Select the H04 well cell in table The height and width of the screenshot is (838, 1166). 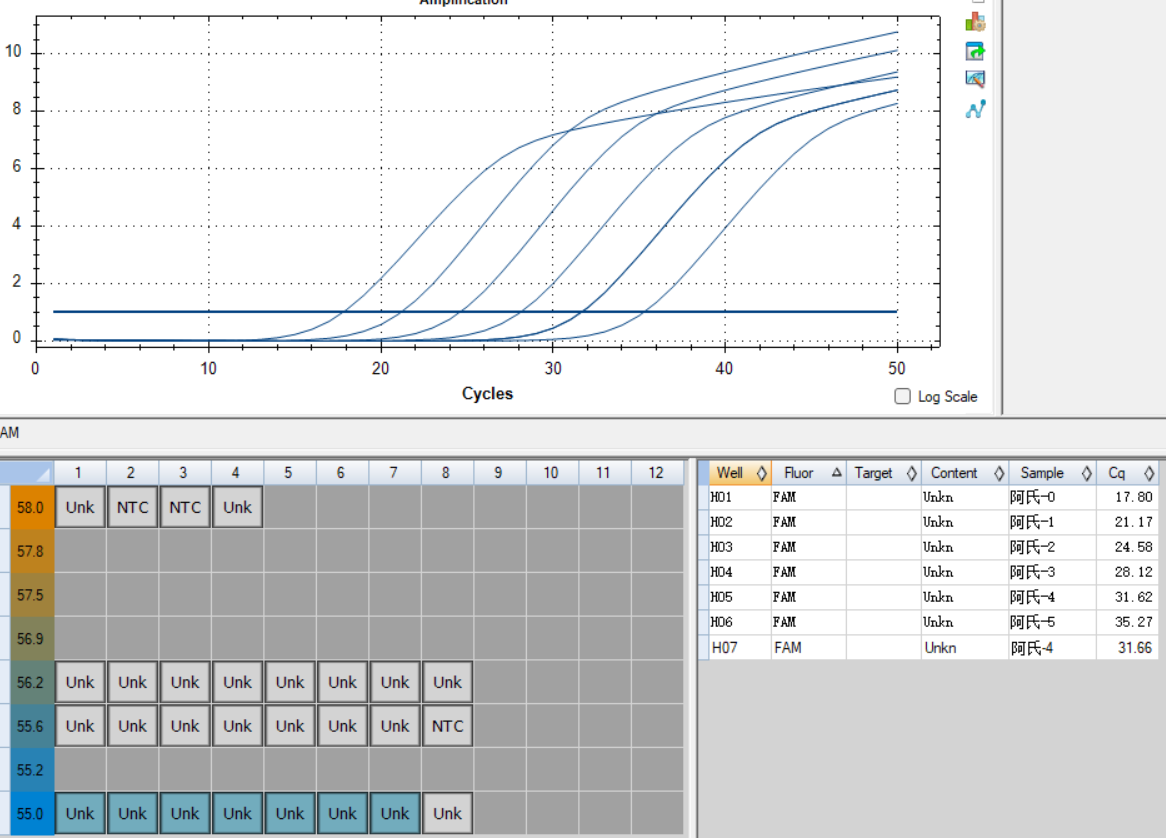tap(740, 572)
